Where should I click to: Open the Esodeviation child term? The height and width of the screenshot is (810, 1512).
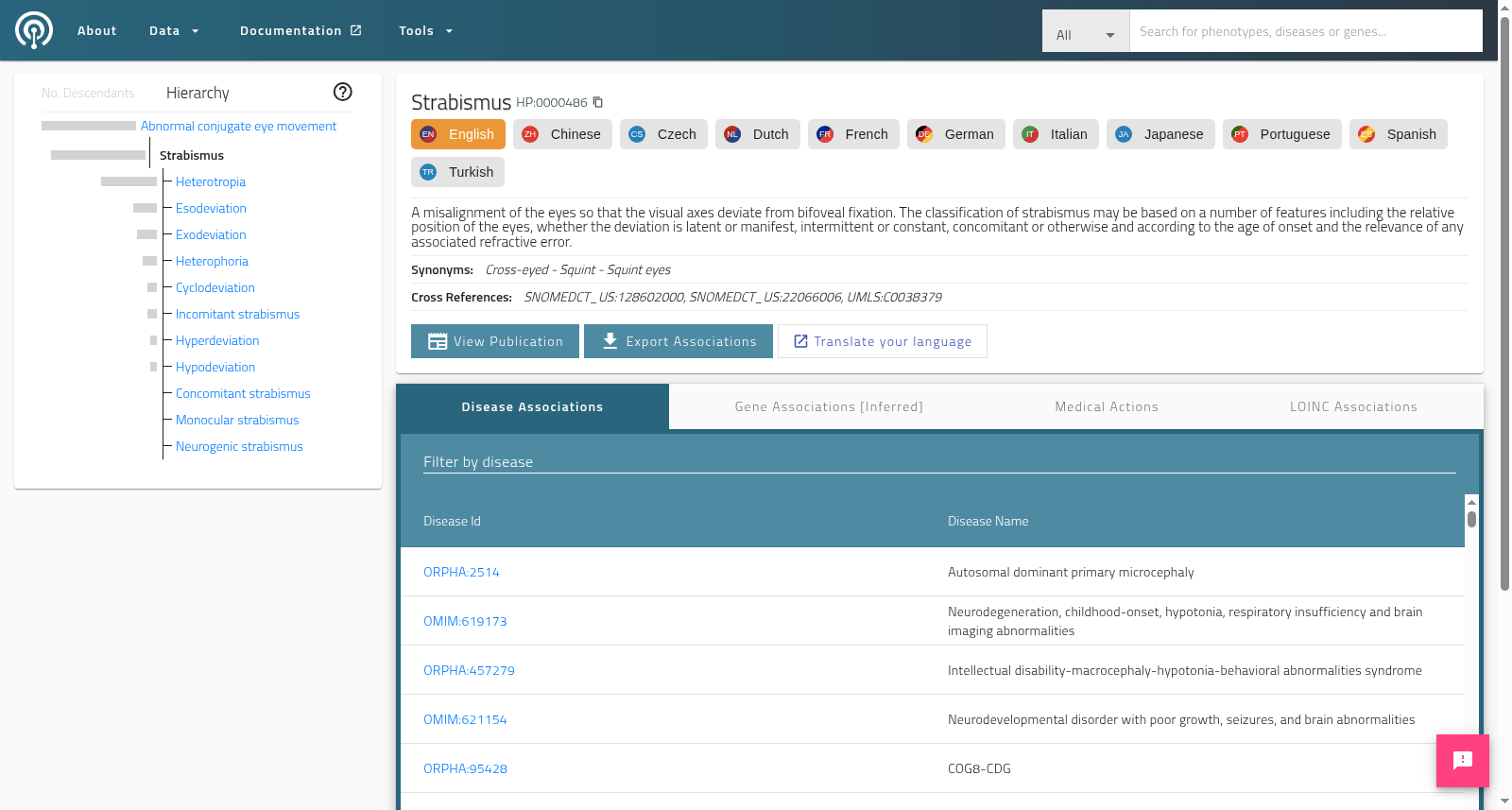(211, 208)
